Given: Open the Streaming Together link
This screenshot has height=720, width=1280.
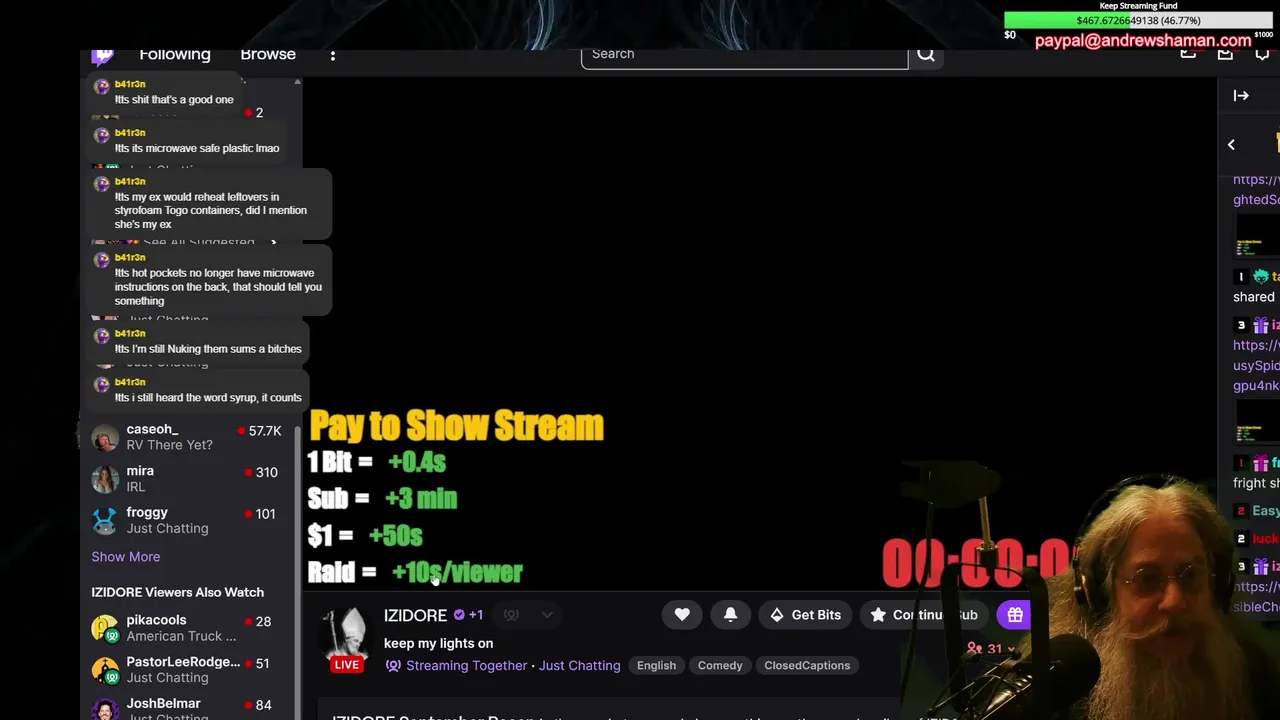Looking at the screenshot, I should 466,666.
